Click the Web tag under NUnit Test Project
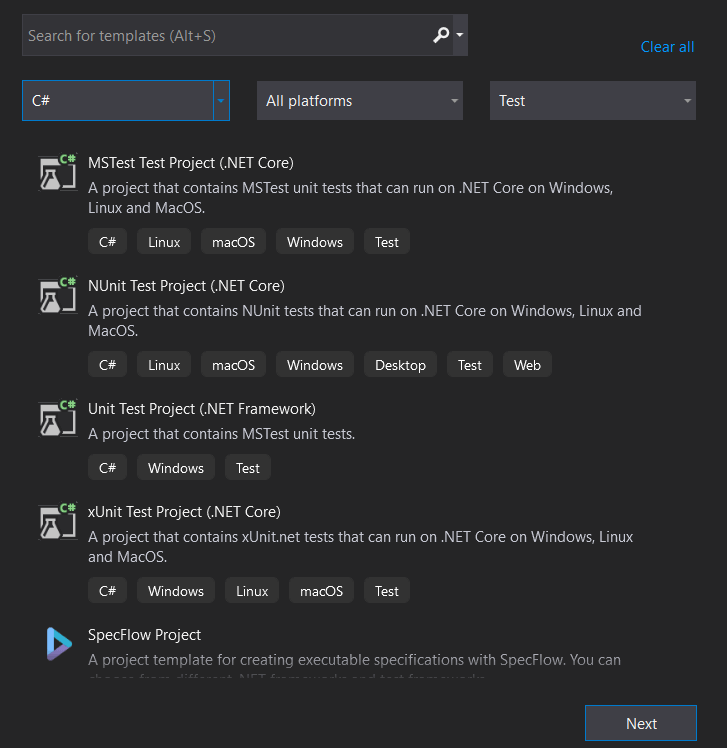Screen dimensions: 727x748 coord(527,365)
